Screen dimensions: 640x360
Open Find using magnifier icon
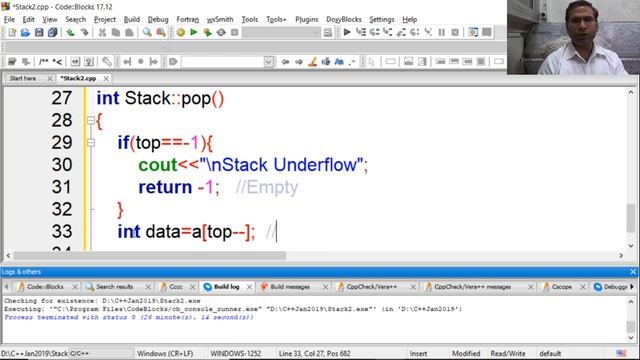(x=147, y=32)
